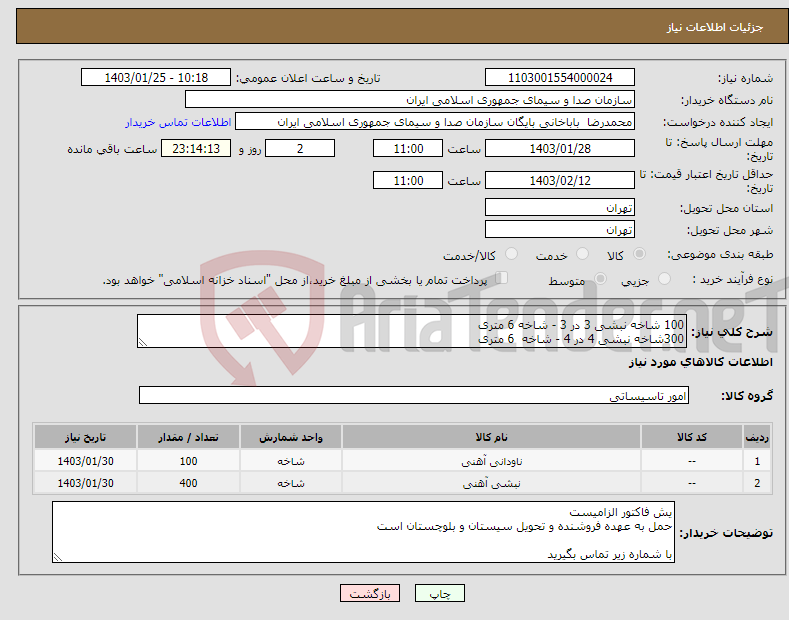Click the شاخه unit cell in row 1
Image resolution: width=789 pixels, height=620 pixels.
tap(291, 461)
